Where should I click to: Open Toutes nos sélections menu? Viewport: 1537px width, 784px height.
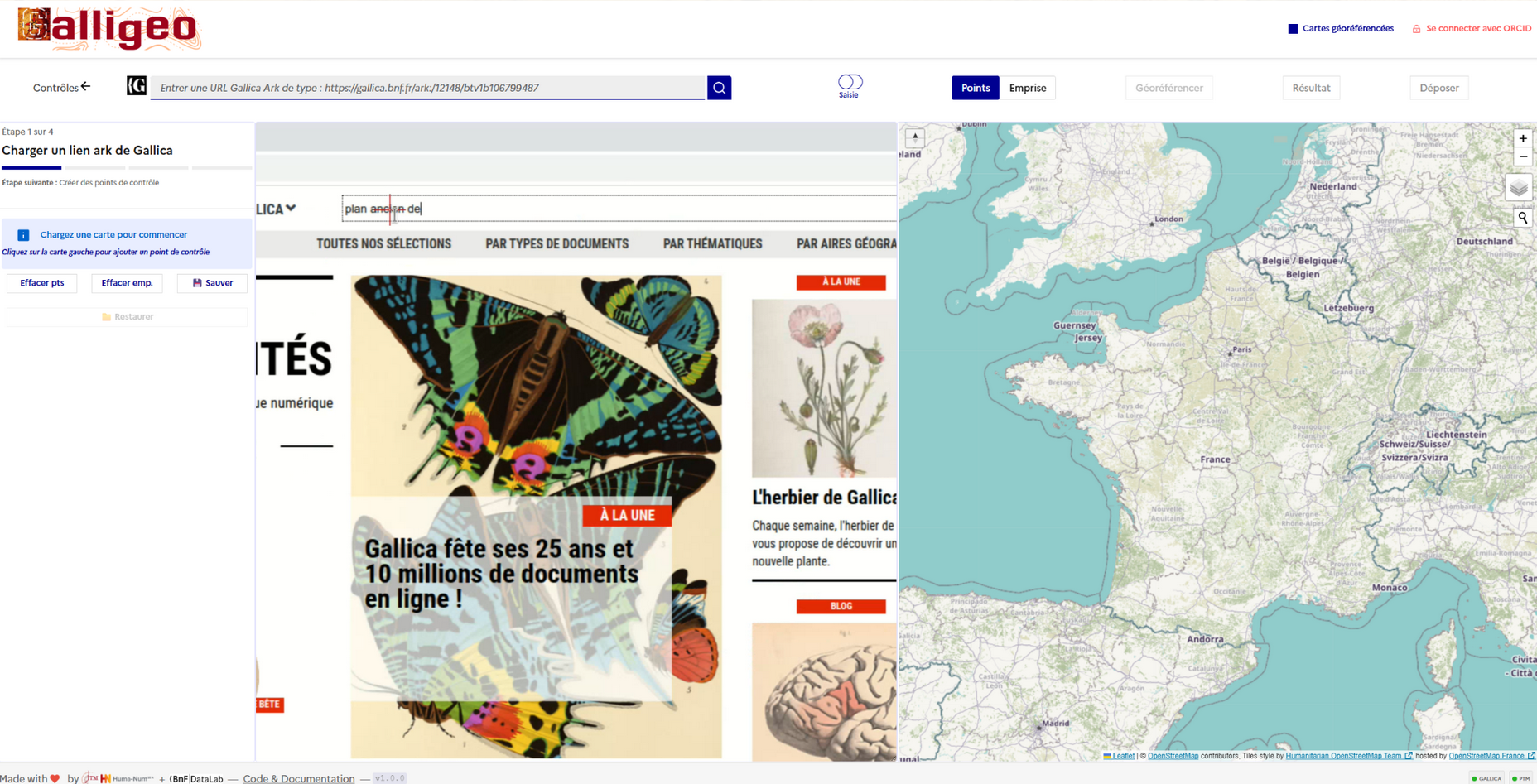(383, 244)
